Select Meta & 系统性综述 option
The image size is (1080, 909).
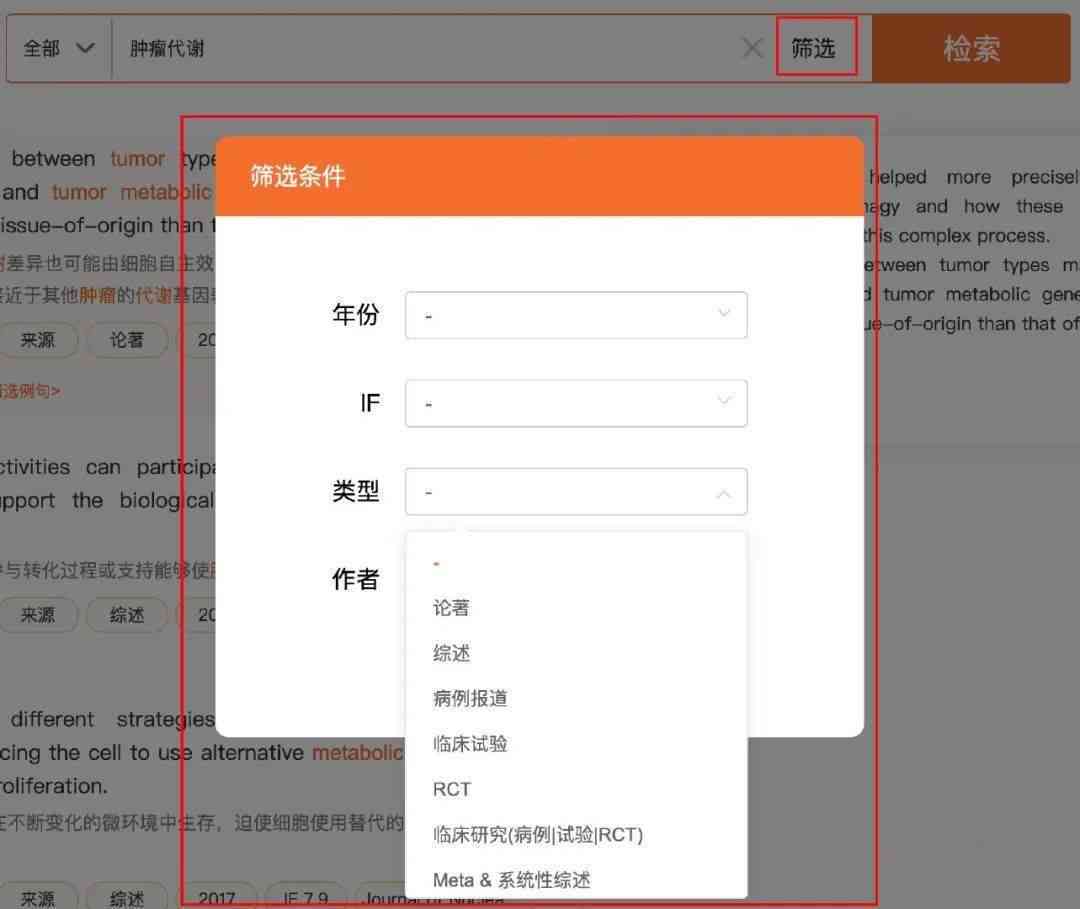(576, 879)
